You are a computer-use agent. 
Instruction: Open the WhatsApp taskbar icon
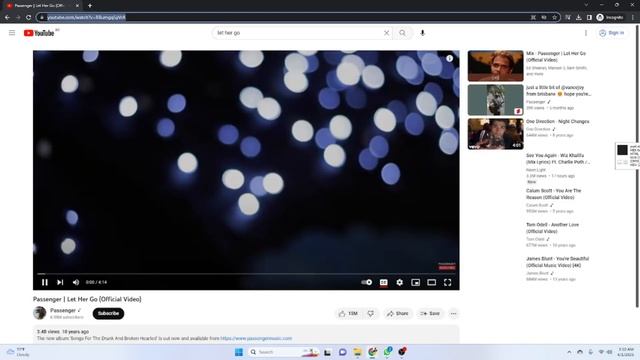click(387, 352)
